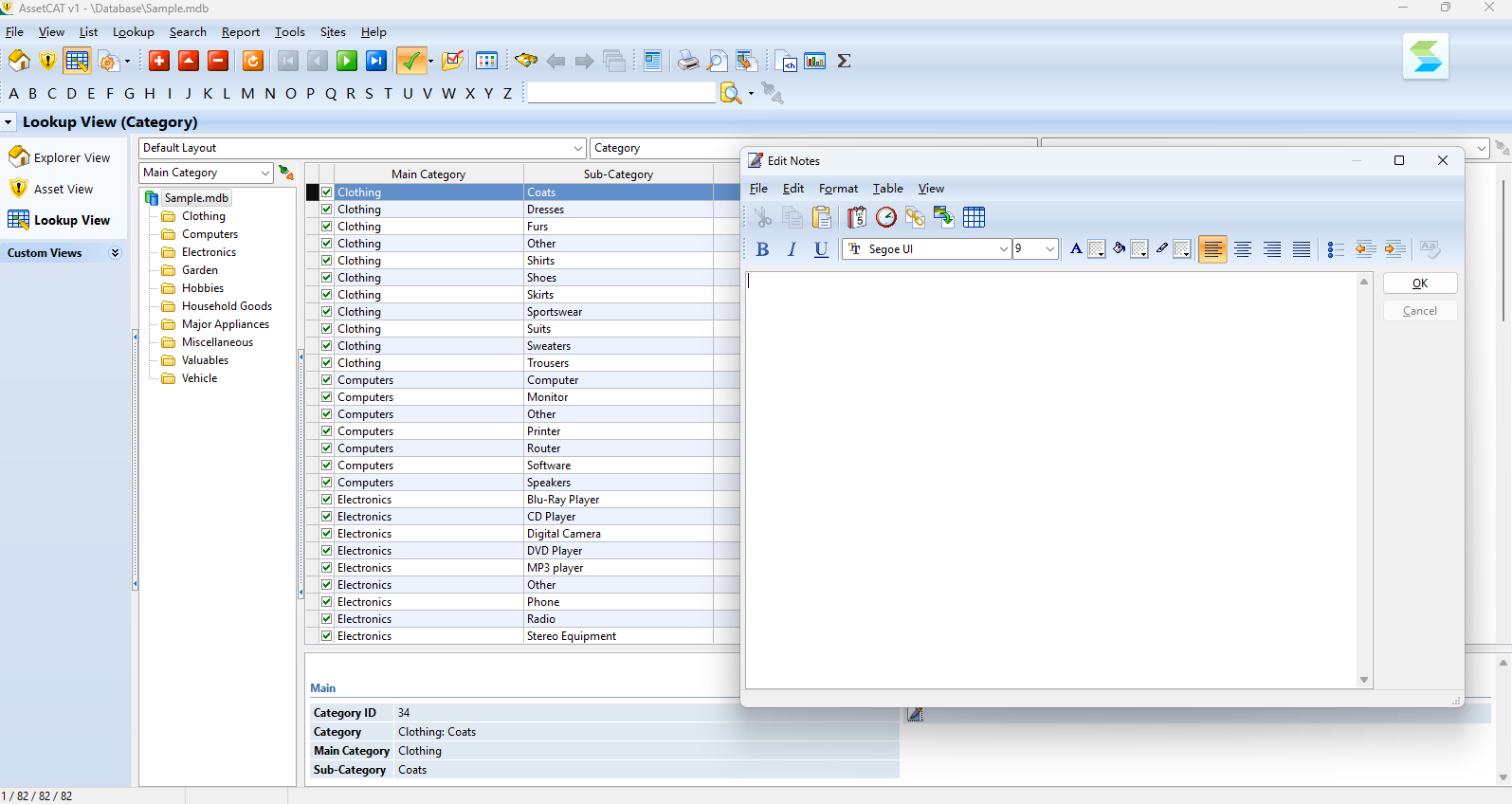The image size is (1512, 804).
Task: Open the Default Layout dropdown
Action: pos(577,148)
